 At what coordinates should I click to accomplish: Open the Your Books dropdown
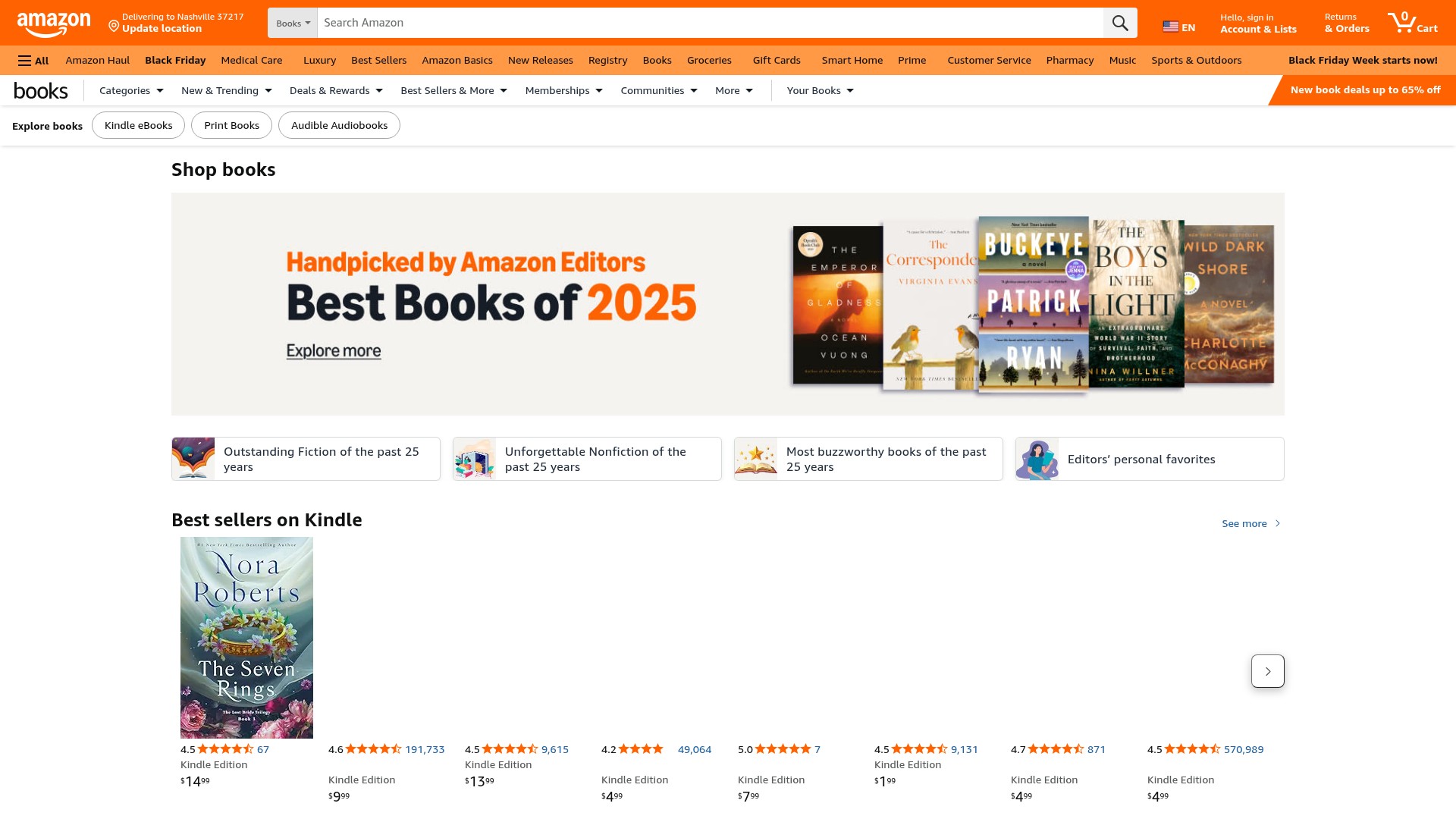[820, 90]
